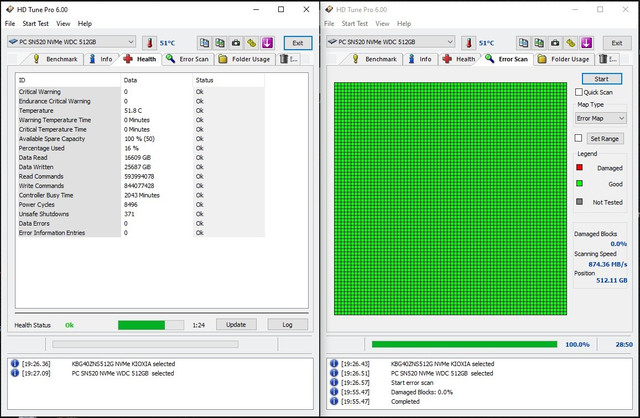The width and height of the screenshot is (640, 418).
Task: Click the info icon beside 'Completed' log entry
Action: point(334,401)
